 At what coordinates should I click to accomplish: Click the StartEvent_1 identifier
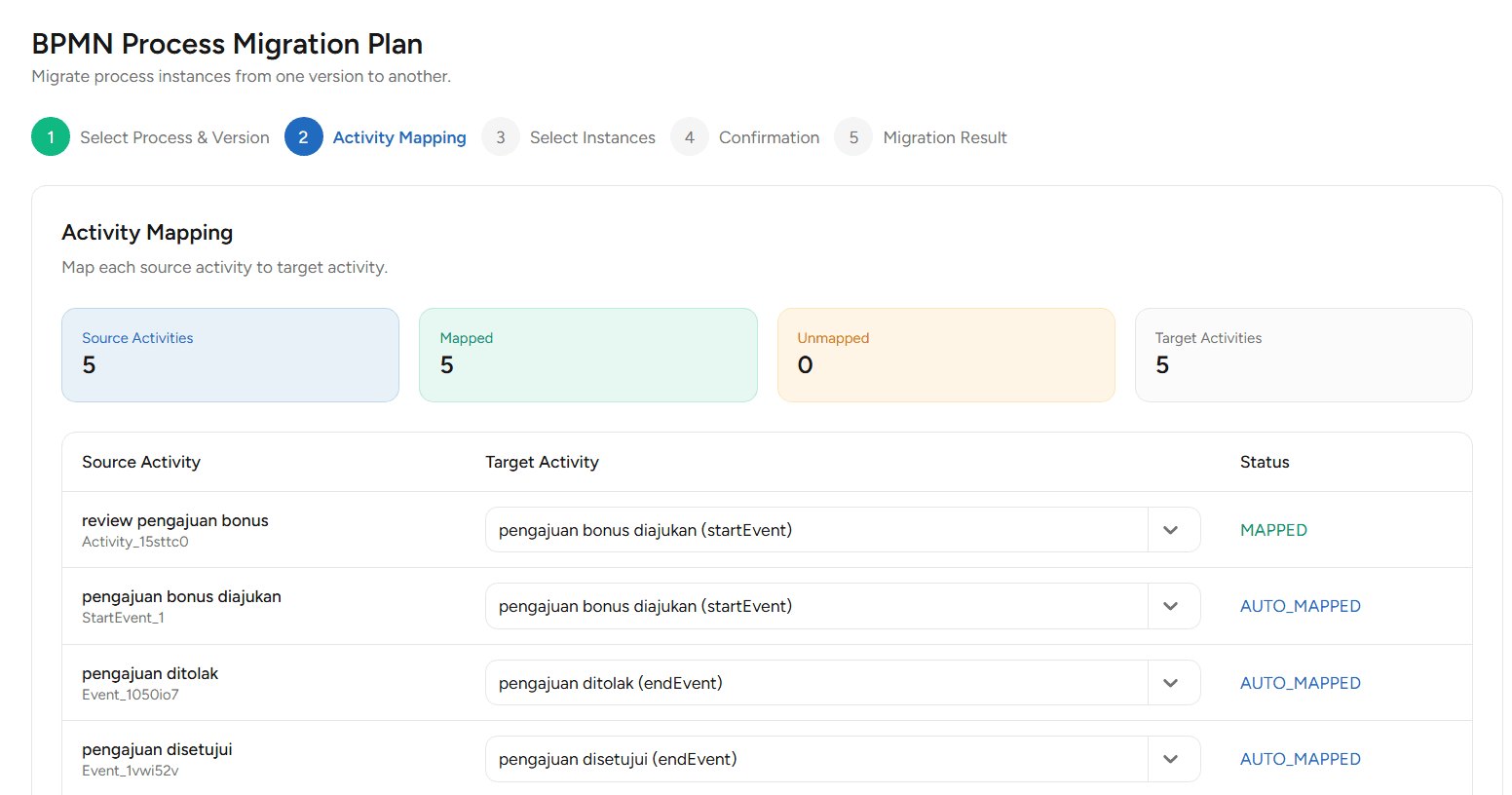click(x=123, y=618)
